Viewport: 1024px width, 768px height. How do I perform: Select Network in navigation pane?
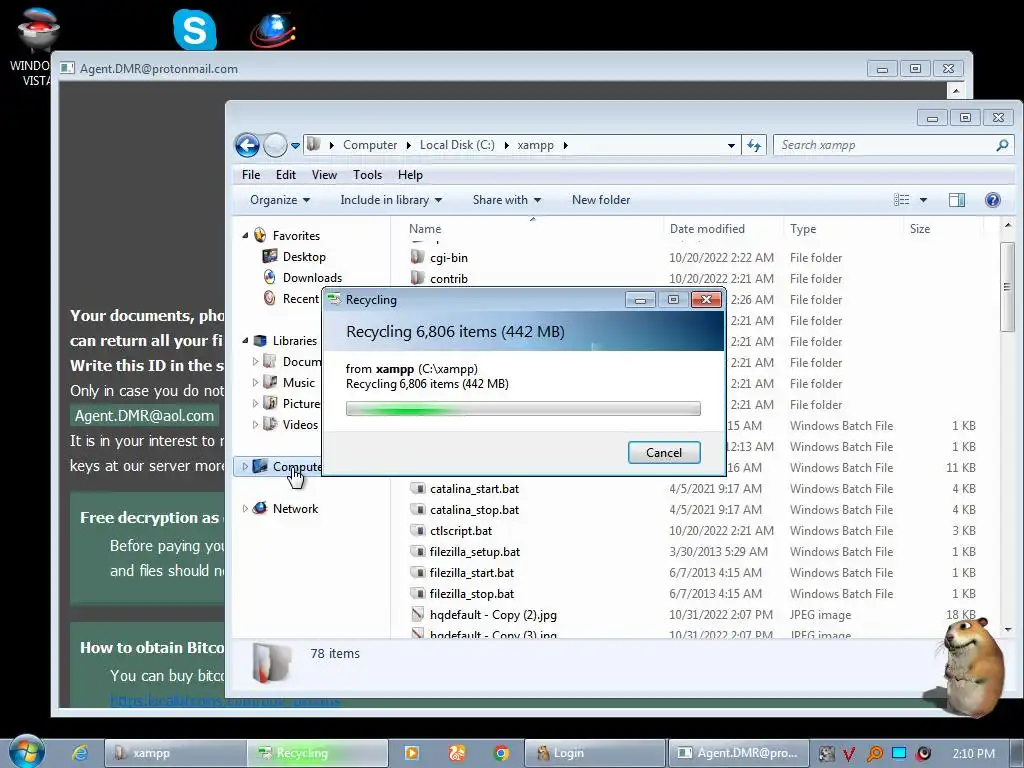295,509
